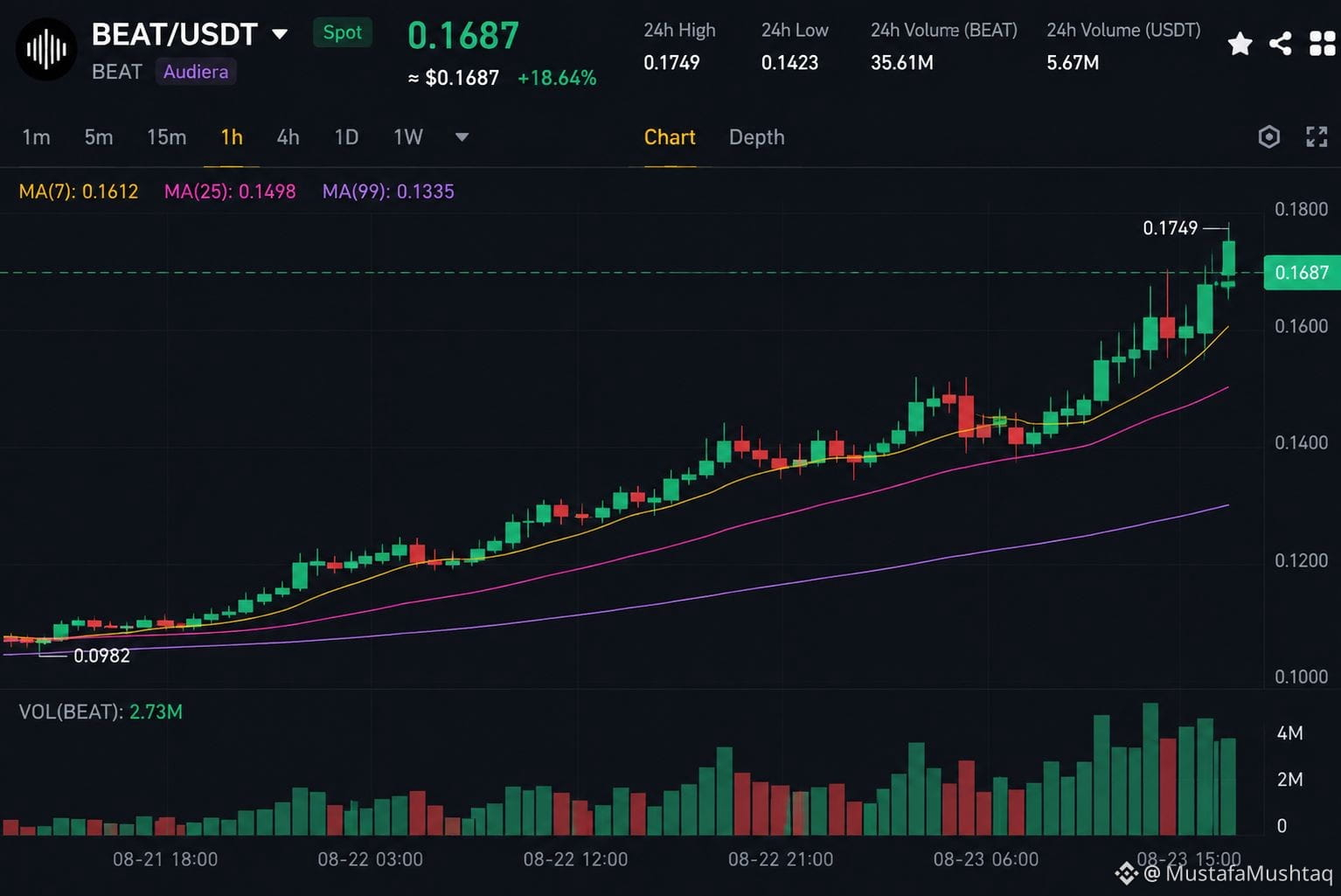Select the 4h interval

(x=288, y=137)
